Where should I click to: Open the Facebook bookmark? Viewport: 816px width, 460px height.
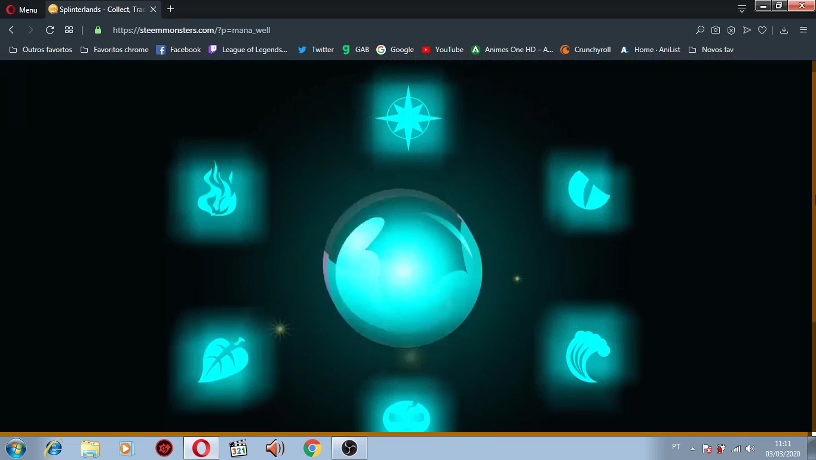point(178,49)
